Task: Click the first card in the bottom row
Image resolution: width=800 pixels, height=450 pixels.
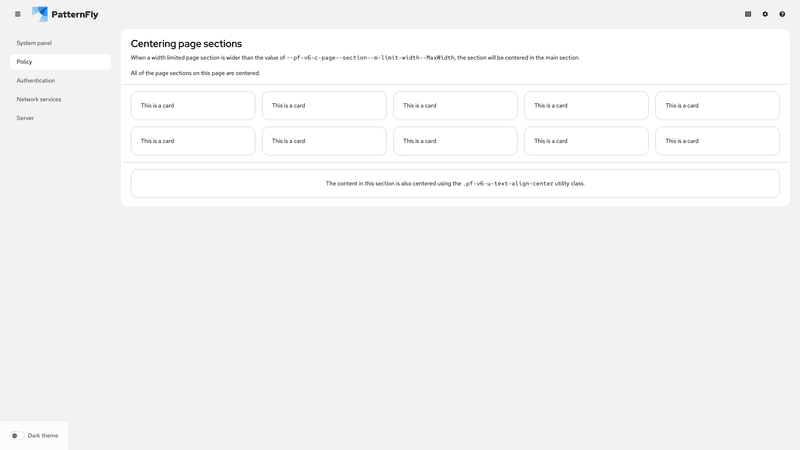Action: pyautogui.click(x=193, y=141)
